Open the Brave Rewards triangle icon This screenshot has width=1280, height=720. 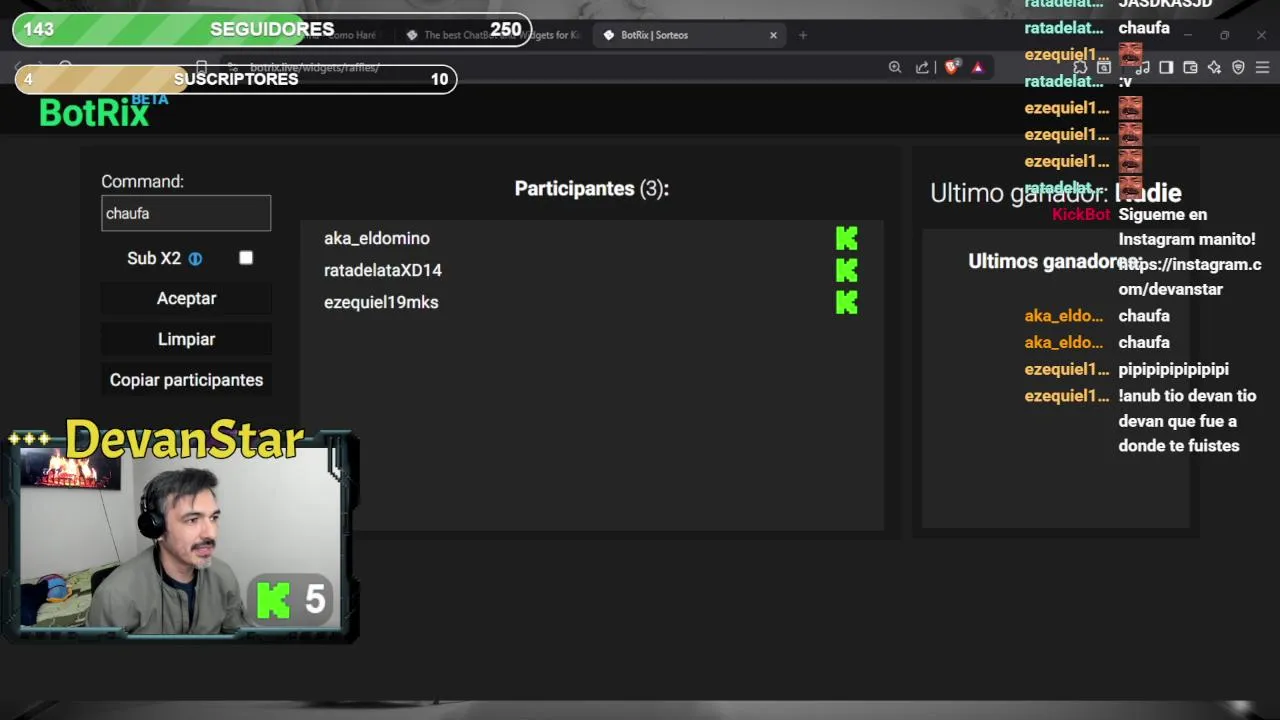[978, 67]
